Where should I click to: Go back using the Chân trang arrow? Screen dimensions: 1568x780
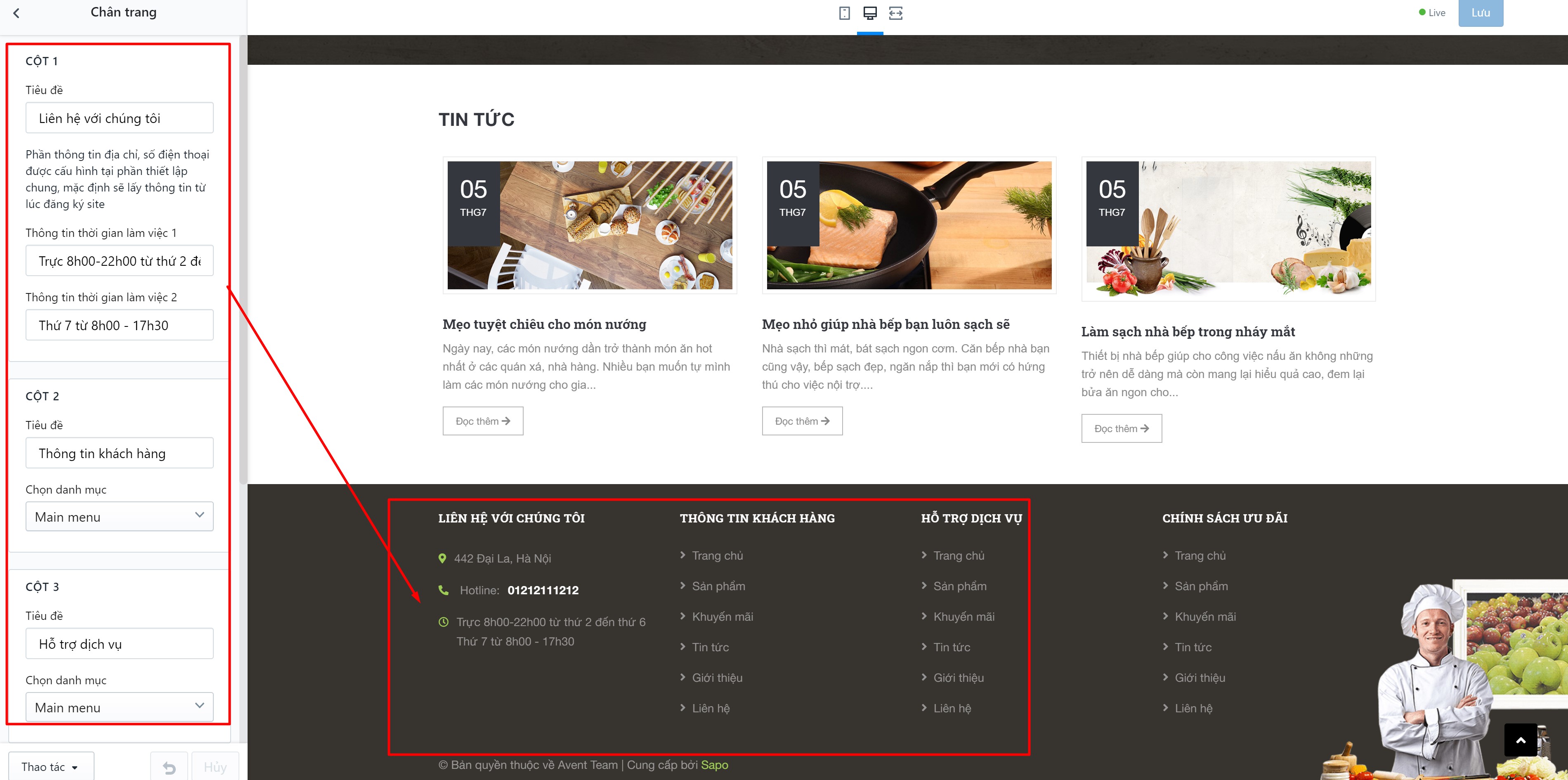click(17, 13)
